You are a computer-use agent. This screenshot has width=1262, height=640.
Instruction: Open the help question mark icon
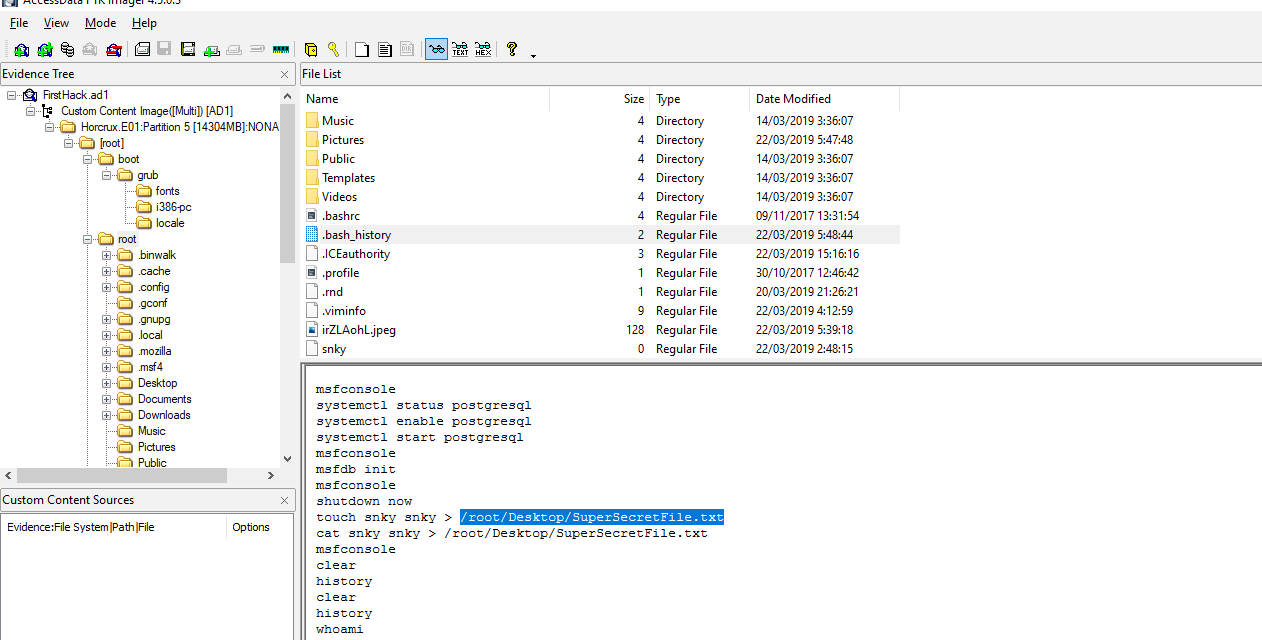(x=512, y=49)
